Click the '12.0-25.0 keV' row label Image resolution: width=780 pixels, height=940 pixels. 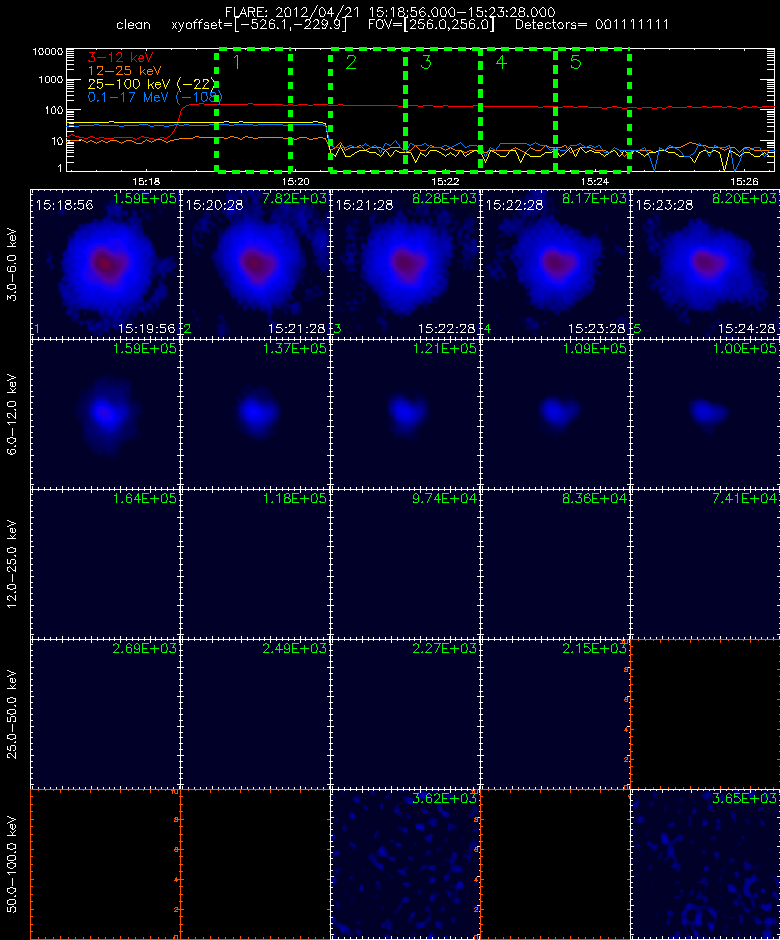click(13, 564)
